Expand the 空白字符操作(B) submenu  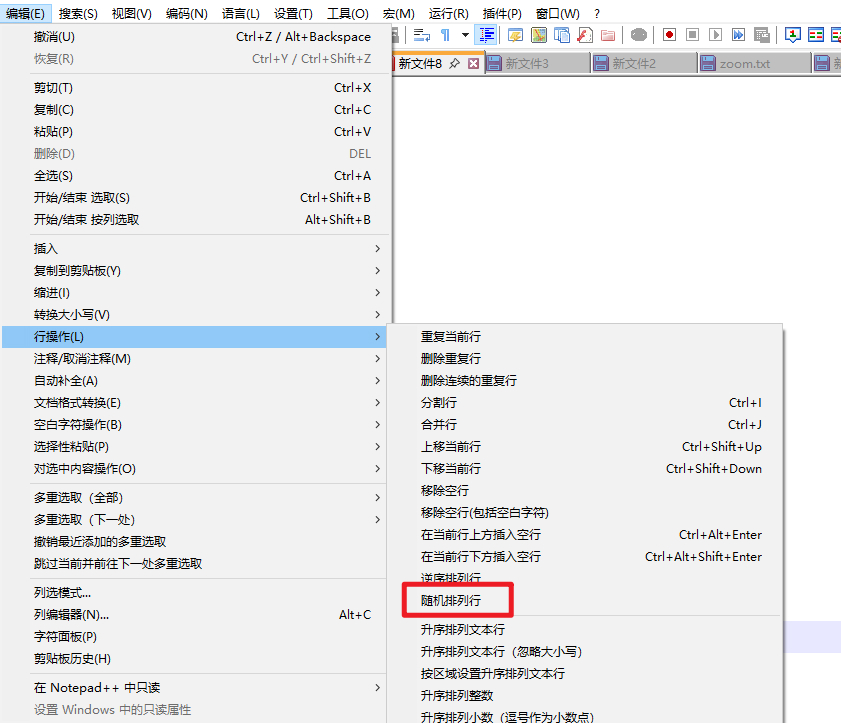pos(195,425)
